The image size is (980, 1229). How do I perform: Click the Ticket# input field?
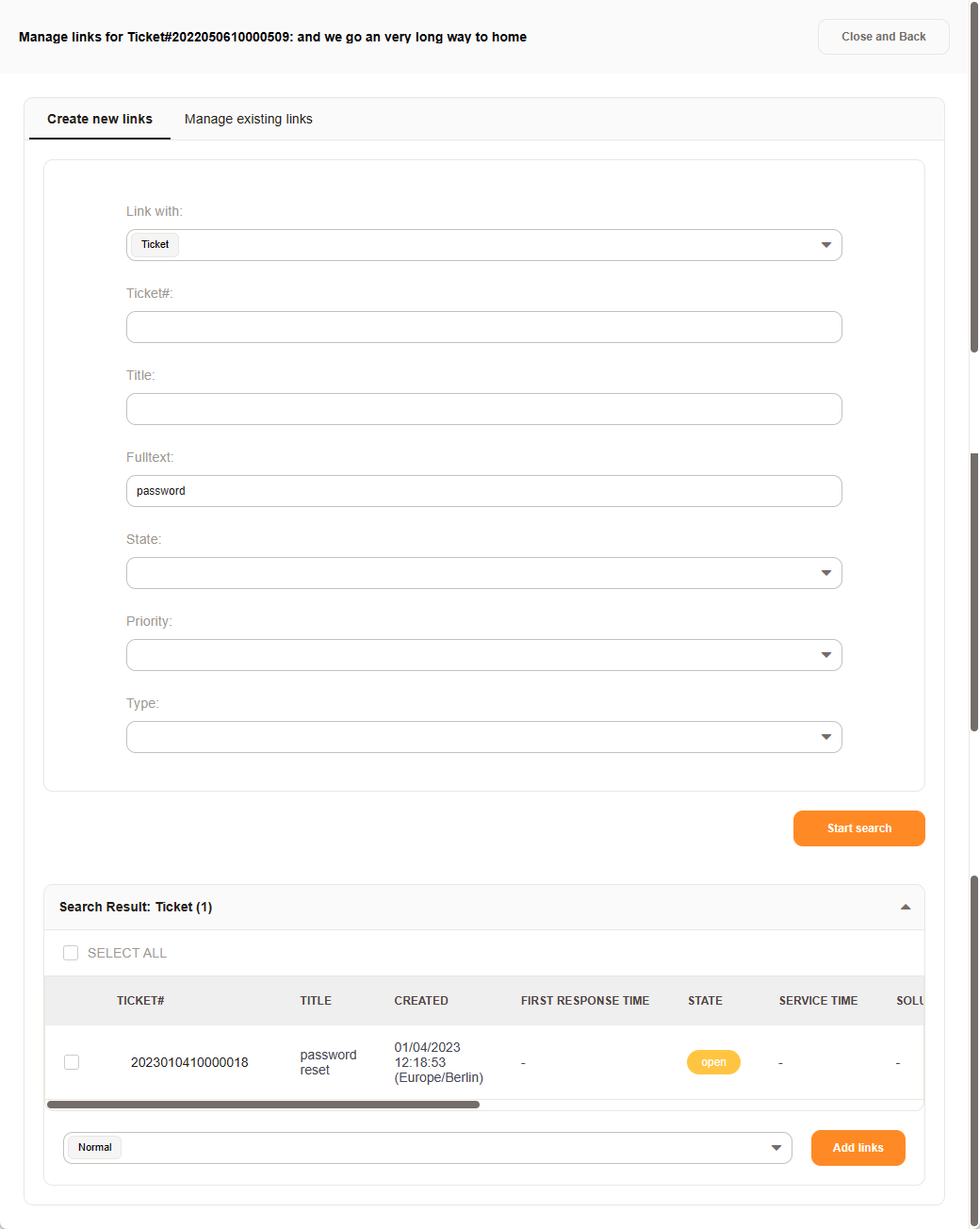tap(483, 327)
